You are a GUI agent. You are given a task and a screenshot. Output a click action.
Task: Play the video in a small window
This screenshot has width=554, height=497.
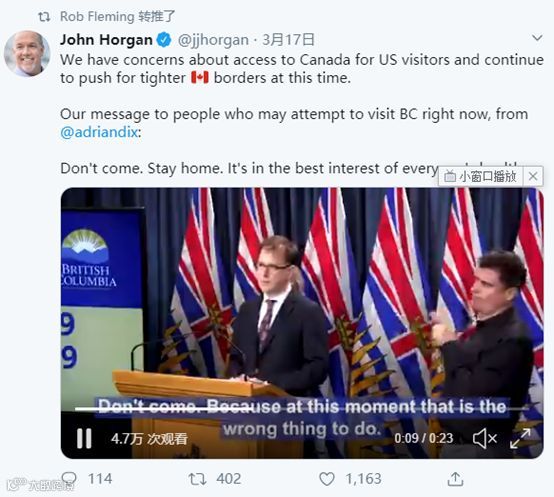[480, 176]
